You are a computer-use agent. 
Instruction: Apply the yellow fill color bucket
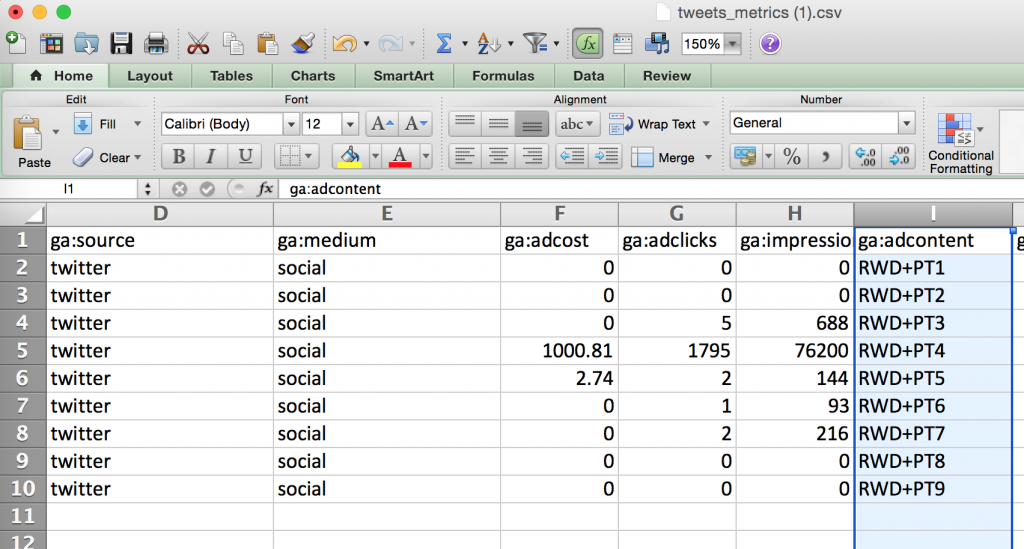(350, 157)
